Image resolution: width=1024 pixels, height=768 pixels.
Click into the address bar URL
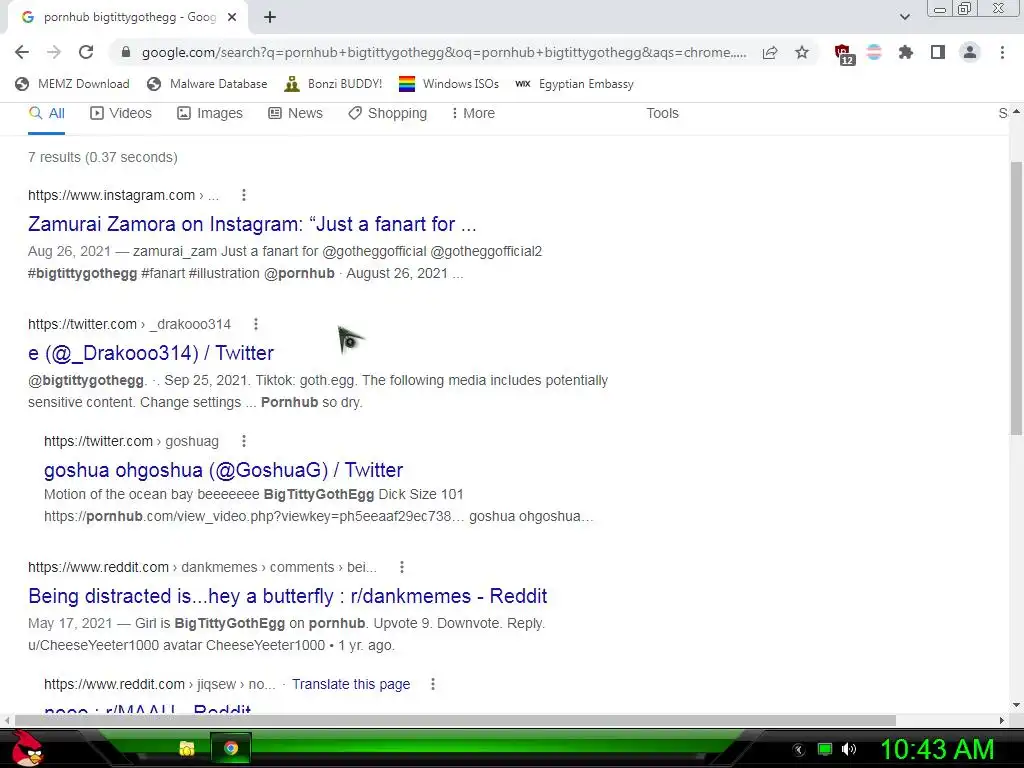point(444,52)
